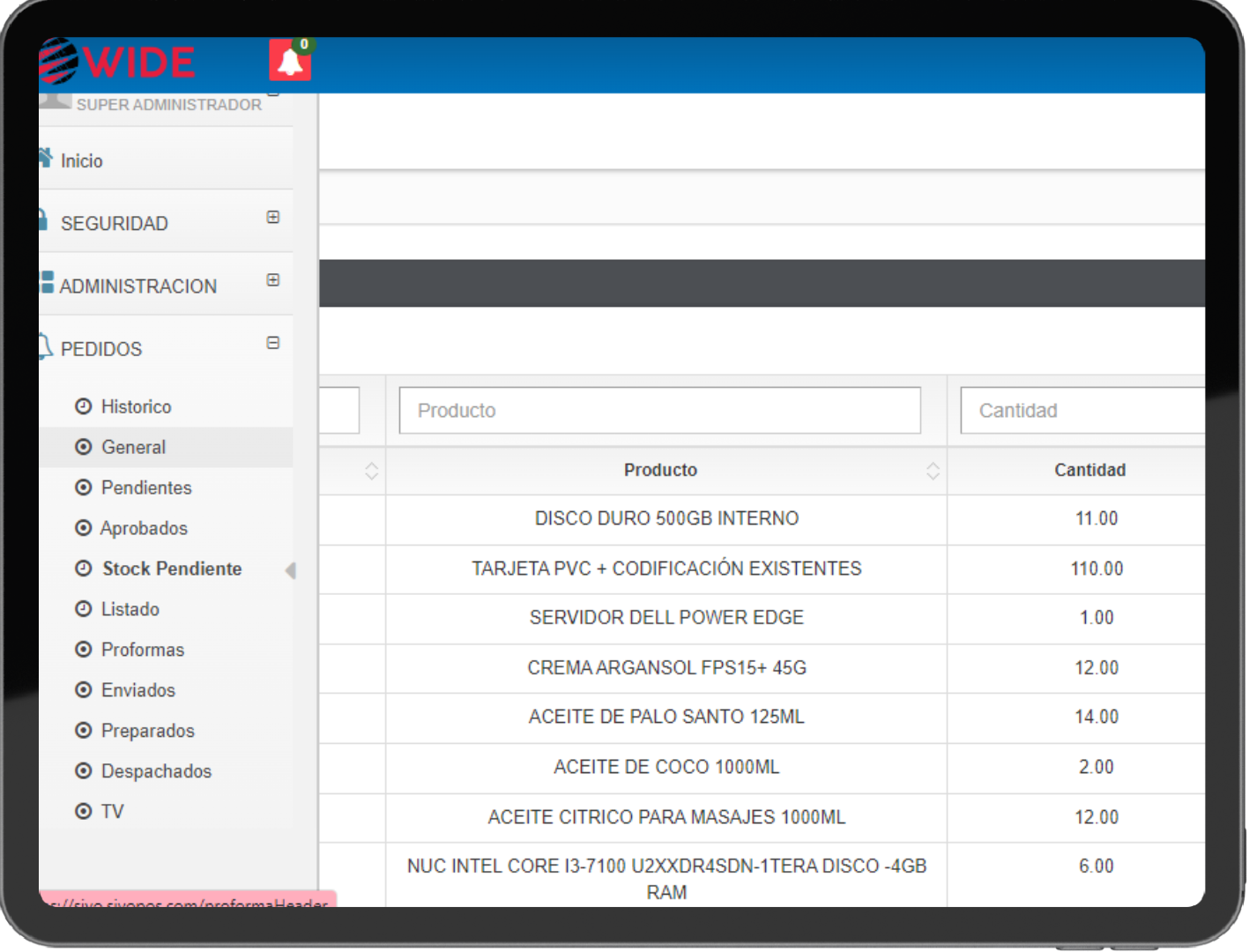Click the clock icon beside Historico
The height and width of the screenshot is (952, 1249).
click(x=84, y=406)
